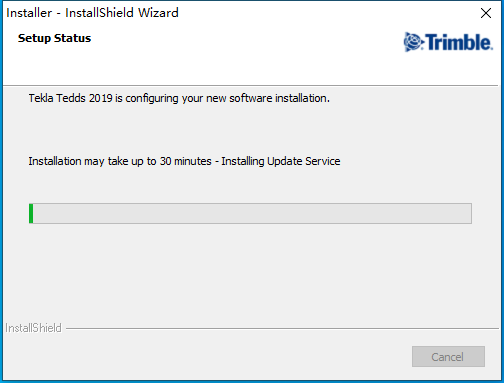Click the Setup Status heading

[54, 38]
